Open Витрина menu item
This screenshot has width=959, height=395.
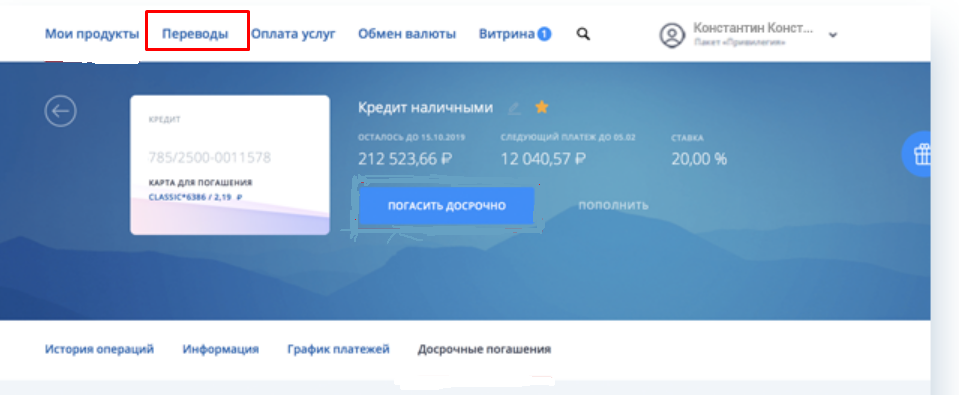pos(507,34)
